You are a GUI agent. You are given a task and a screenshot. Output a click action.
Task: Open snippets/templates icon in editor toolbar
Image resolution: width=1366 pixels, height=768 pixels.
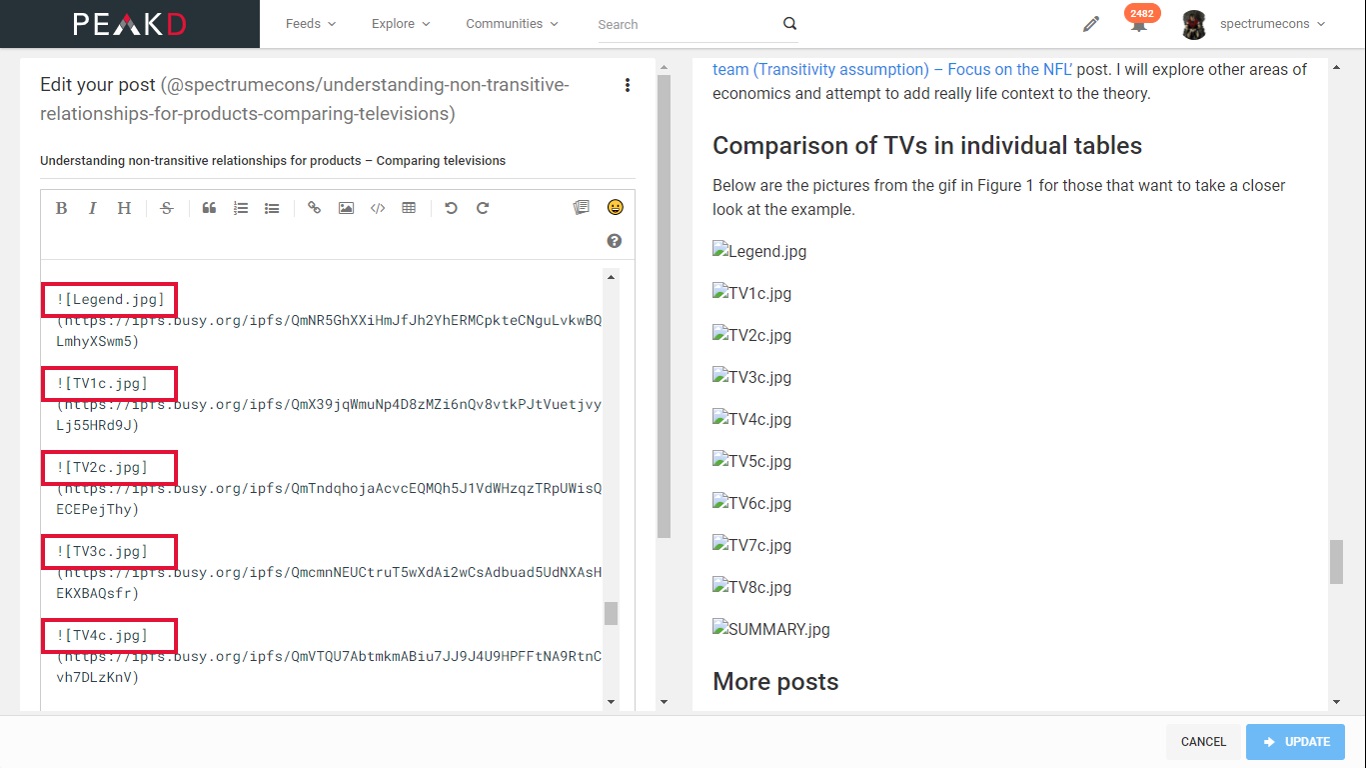click(x=581, y=208)
